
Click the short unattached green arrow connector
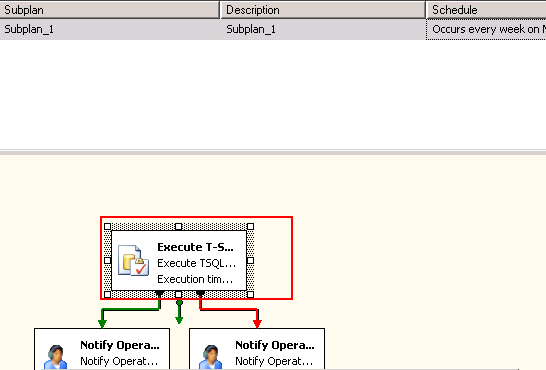179,313
